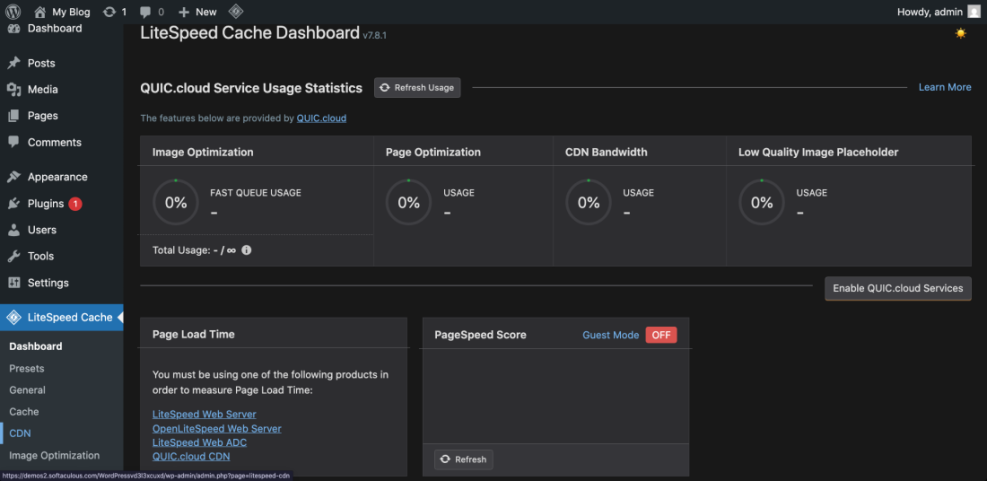Open QUIC.cloud link in features description
Screen dimensions: 987x481
pos(322,118)
